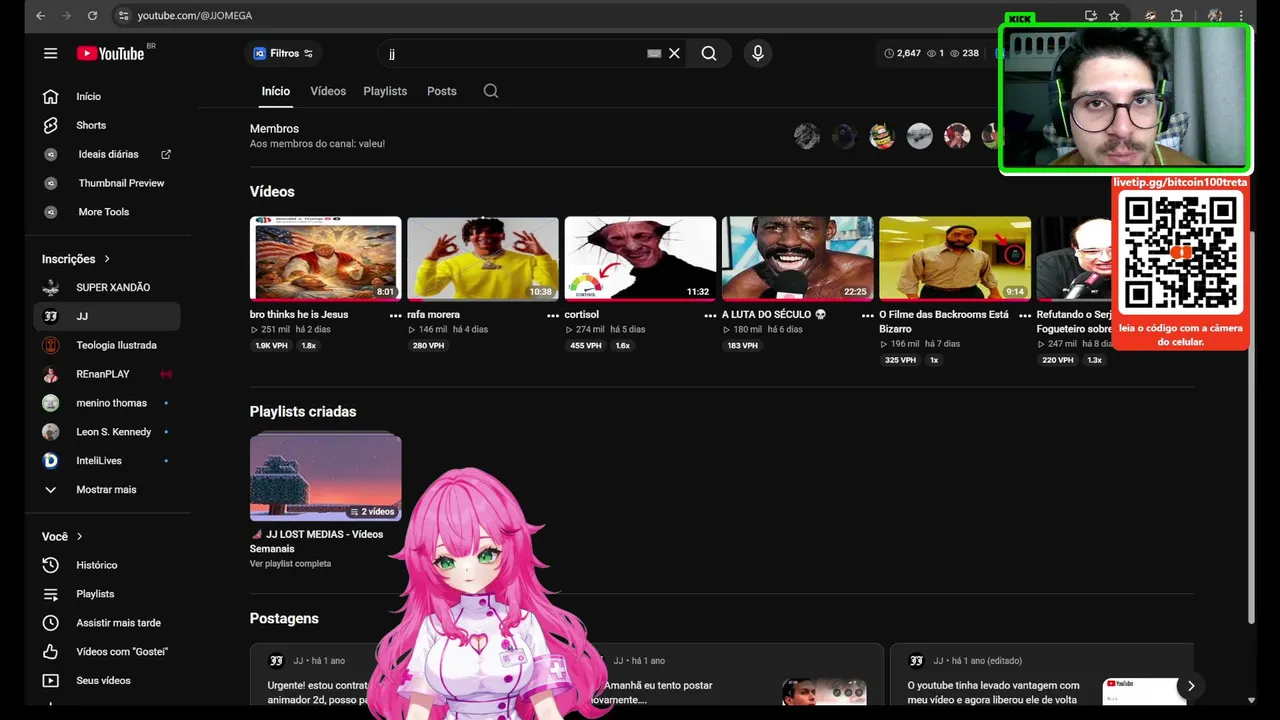The image size is (1280, 720).
Task: Open options for 'bro thinks he is Jesus'
Action: 395,315
